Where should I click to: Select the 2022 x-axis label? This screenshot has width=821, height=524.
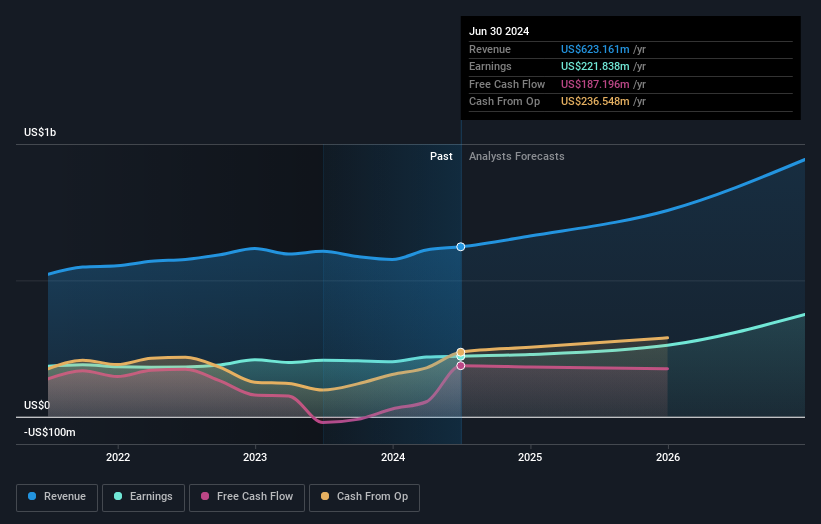[118, 457]
